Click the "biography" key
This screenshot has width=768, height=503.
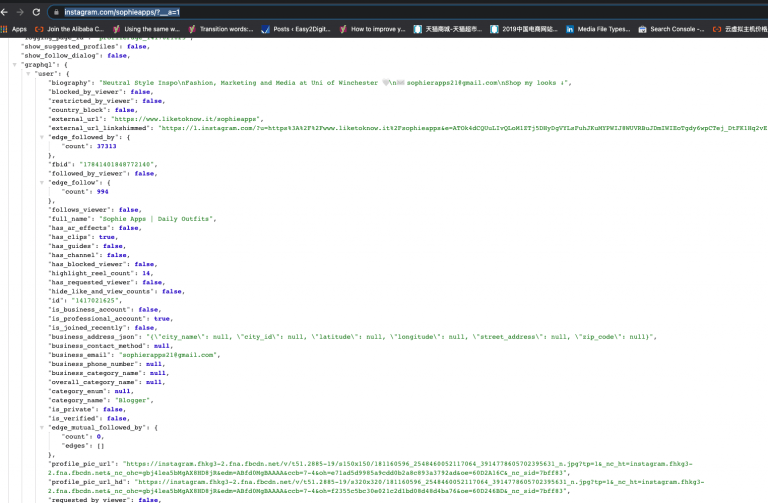(70, 83)
